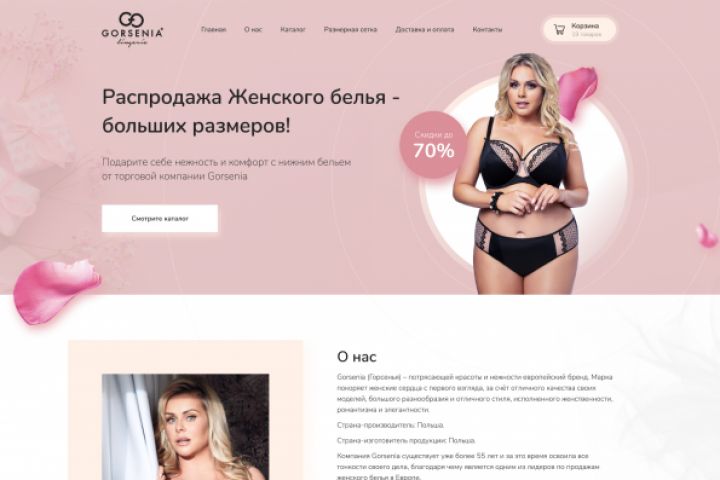Open the Контакты menu link

(487, 29)
